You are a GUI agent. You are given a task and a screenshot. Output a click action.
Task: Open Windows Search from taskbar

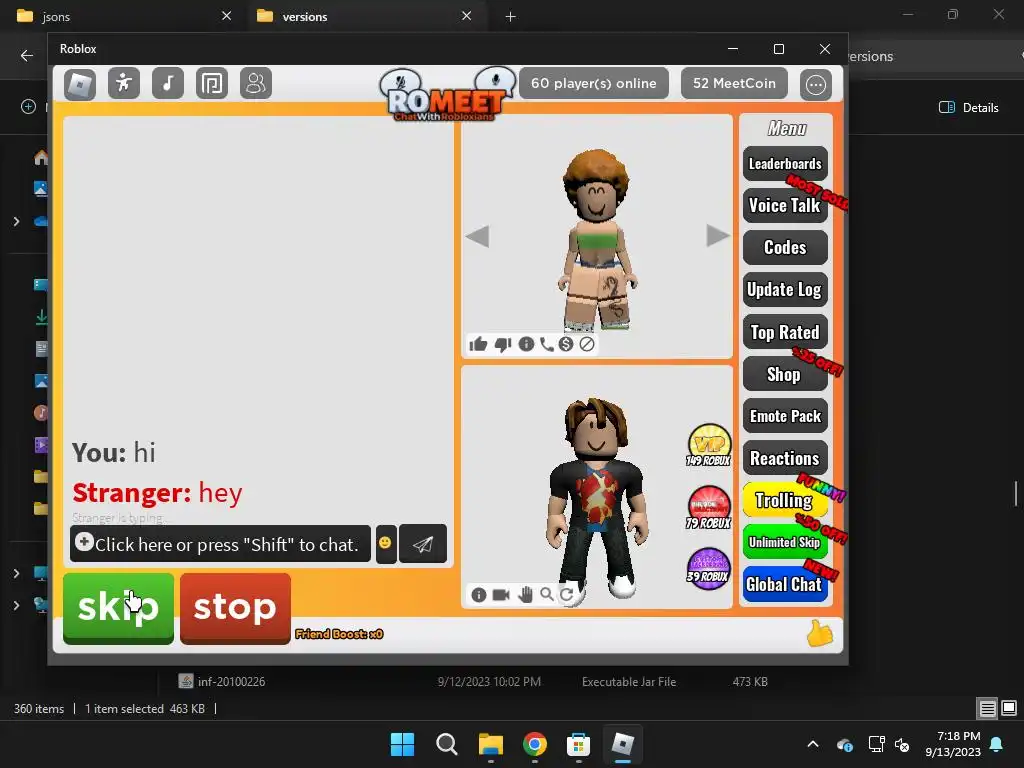[447, 744]
